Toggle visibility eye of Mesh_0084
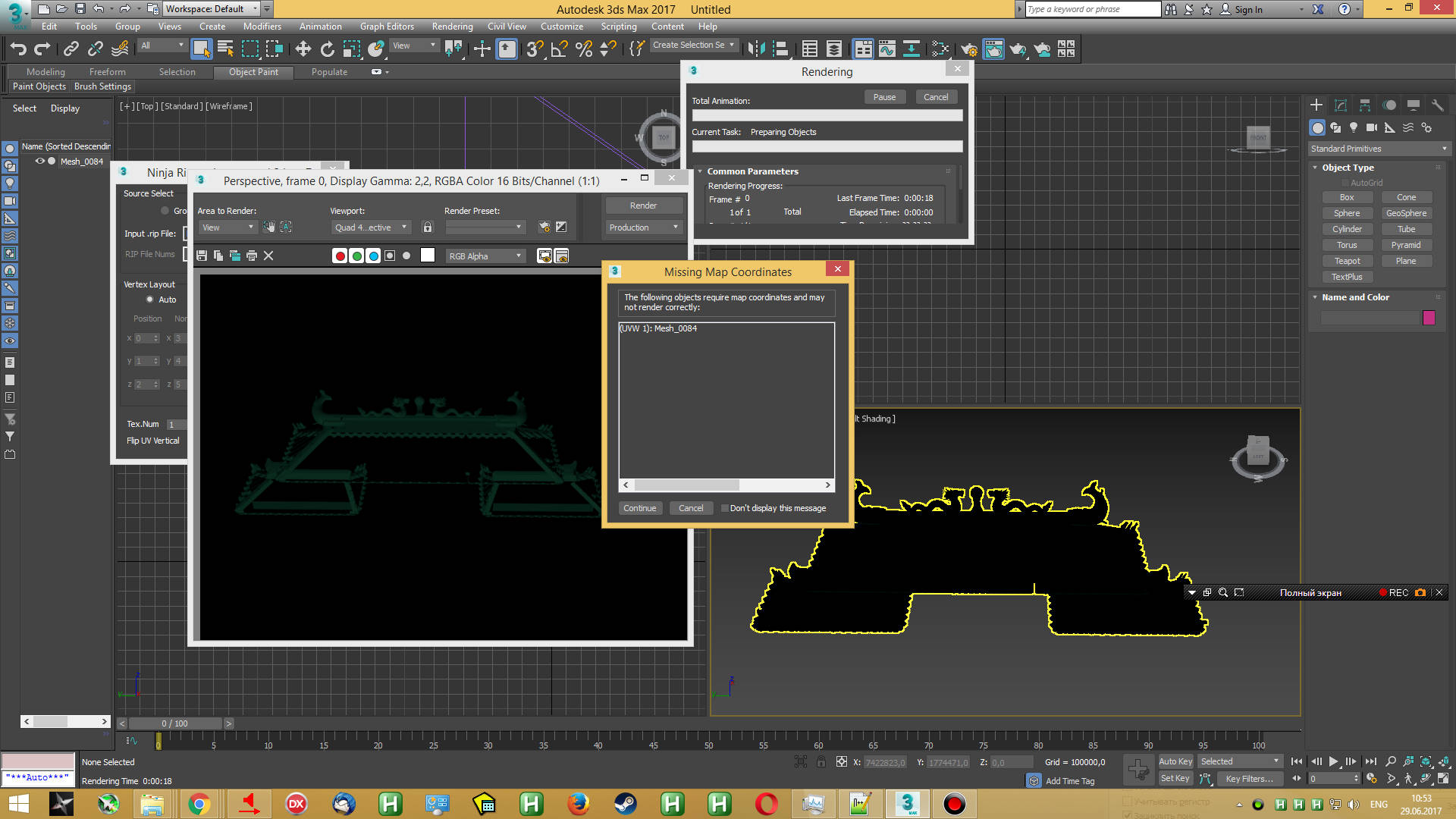 [x=39, y=162]
